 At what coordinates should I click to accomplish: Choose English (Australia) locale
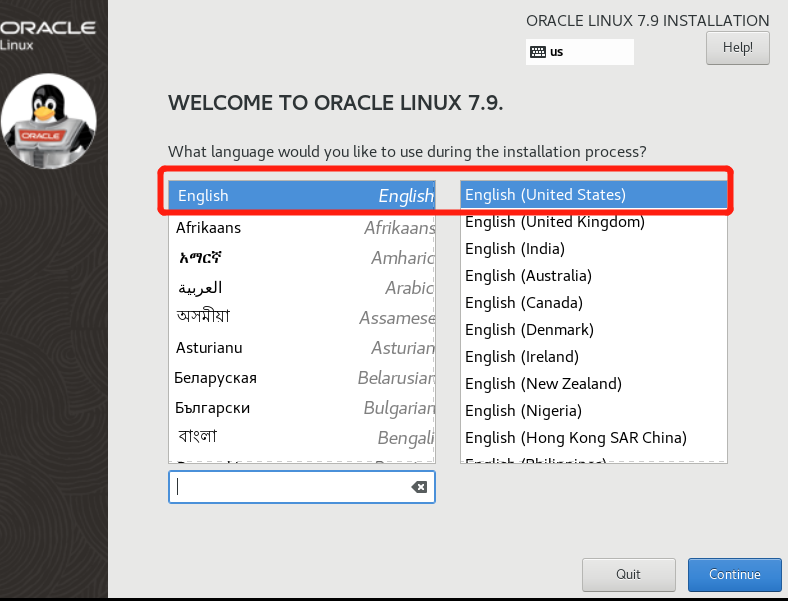594,276
